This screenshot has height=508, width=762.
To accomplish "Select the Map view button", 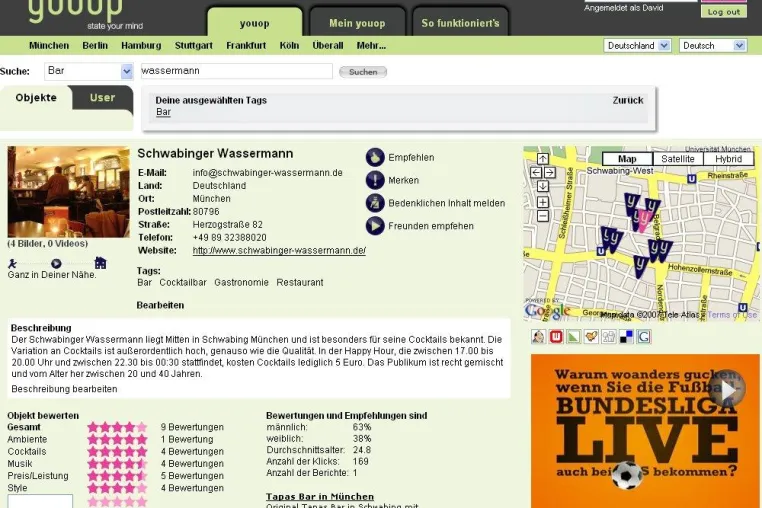I will 627,159.
